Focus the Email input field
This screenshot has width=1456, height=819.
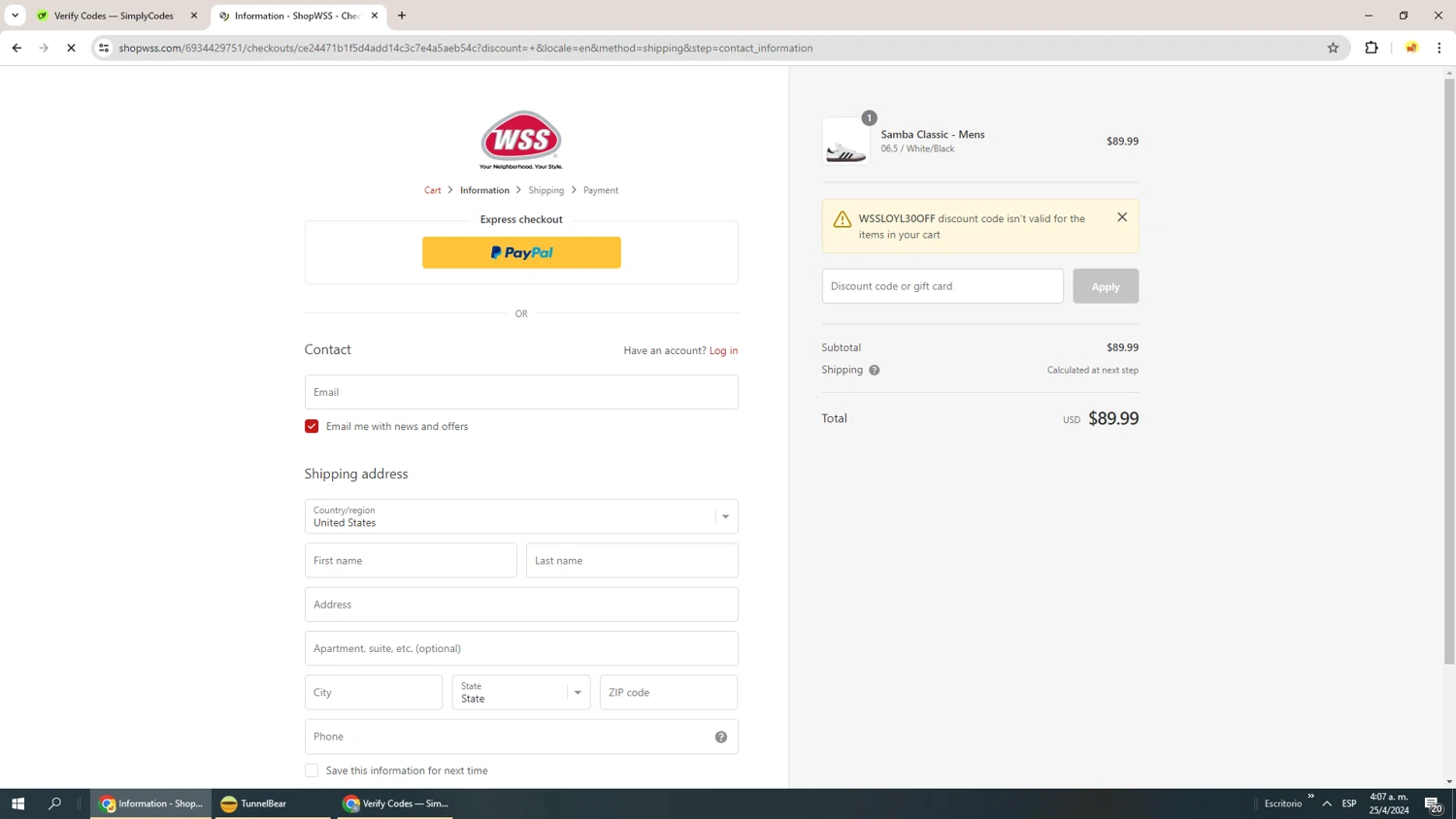tap(521, 392)
